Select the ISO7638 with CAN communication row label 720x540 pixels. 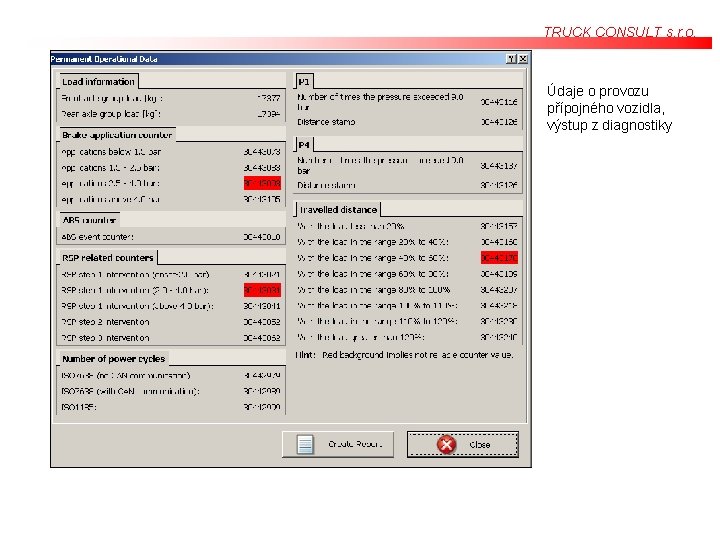pos(130,391)
